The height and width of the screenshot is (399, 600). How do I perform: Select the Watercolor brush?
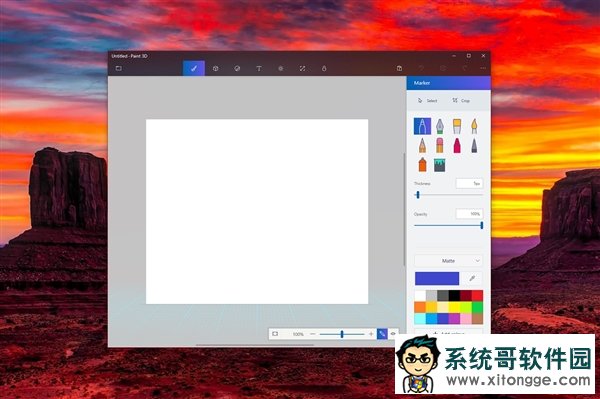[x=474, y=126]
